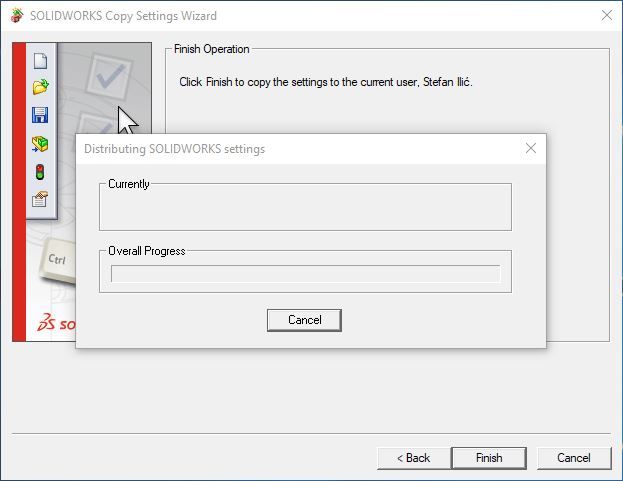Cancel the Distributing SOLIDWORKS settings operation
The width and height of the screenshot is (623, 481).
tap(304, 320)
